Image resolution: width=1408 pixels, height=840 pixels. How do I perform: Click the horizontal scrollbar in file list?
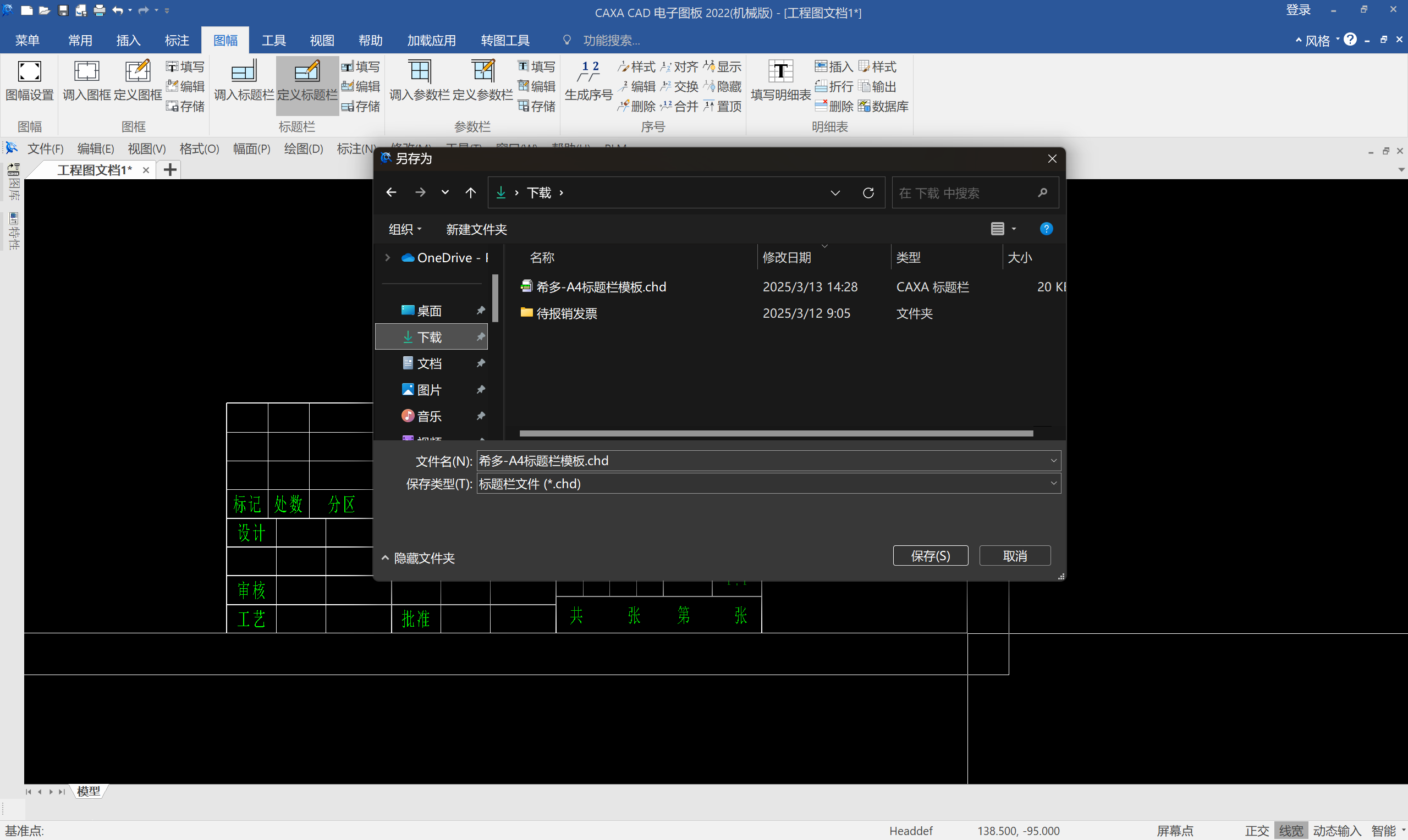776,434
